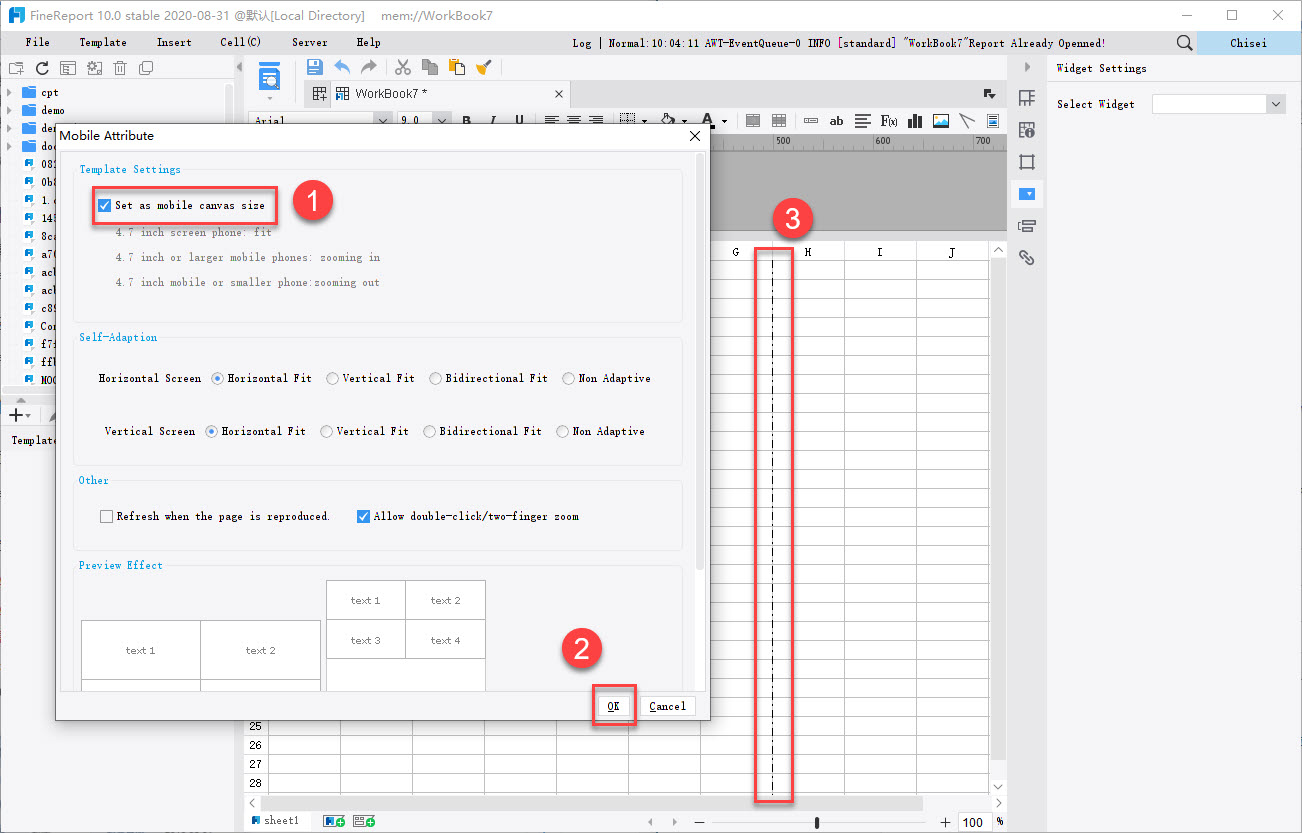Close the Mobile Attribute dialog
1302x833 pixels.
pyautogui.click(x=695, y=135)
